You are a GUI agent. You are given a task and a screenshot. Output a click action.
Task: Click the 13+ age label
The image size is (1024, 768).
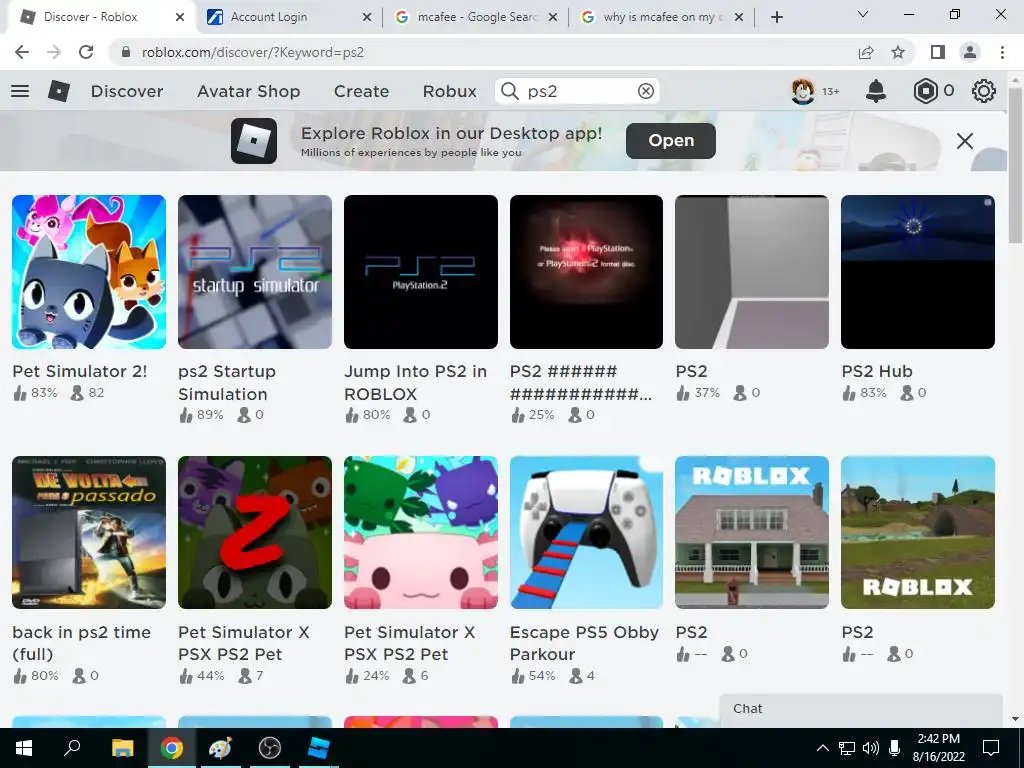click(831, 91)
